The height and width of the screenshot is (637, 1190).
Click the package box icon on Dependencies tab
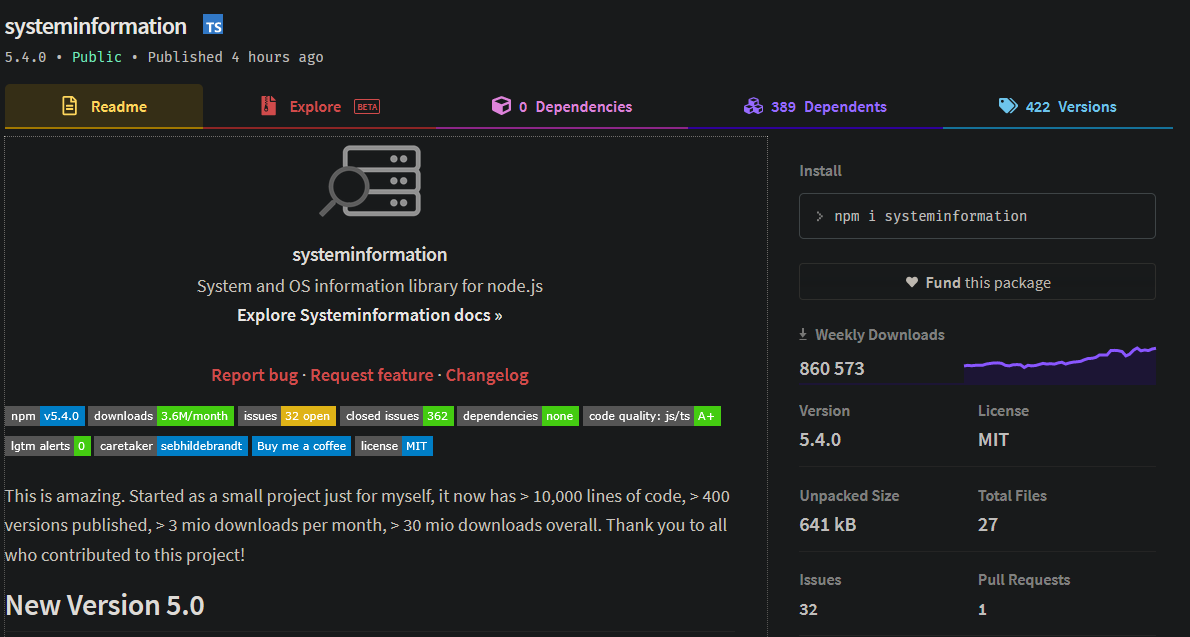pyautogui.click(x=502, y=105)
